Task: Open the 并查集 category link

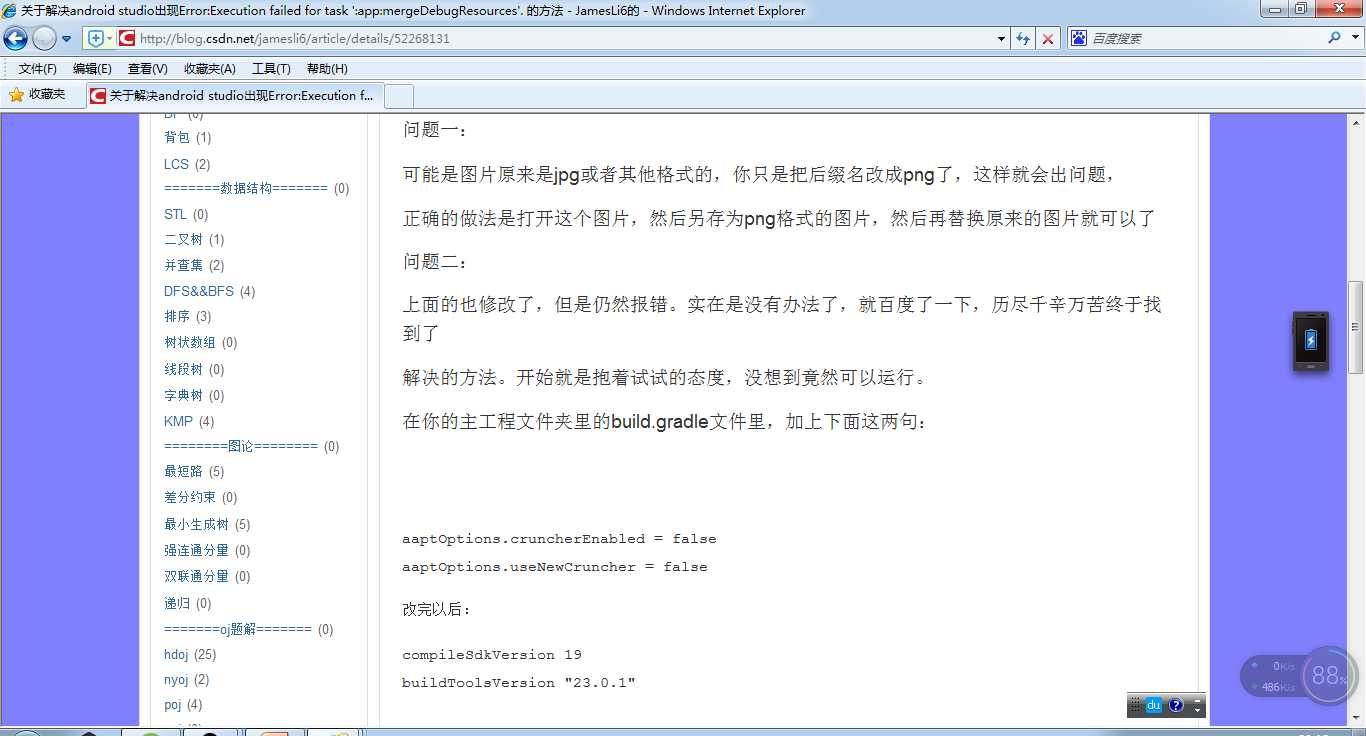Action: [183, 265]
